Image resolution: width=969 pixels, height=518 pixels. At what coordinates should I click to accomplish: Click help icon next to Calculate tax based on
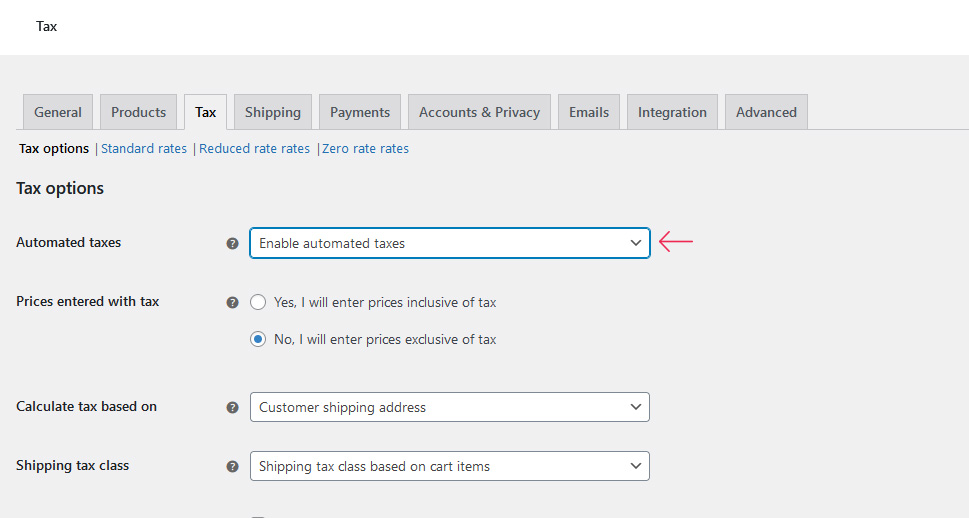click(x=232, y=408)
